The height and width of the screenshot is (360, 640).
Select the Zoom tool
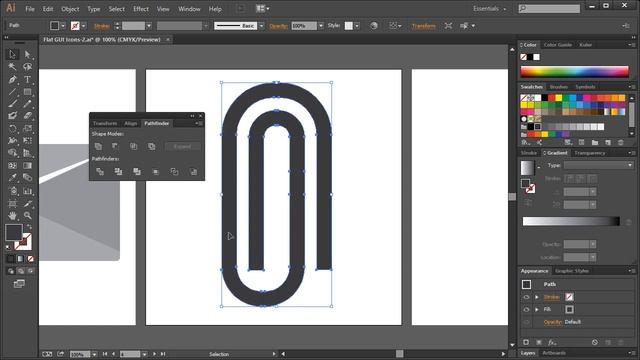coord(27,216)
